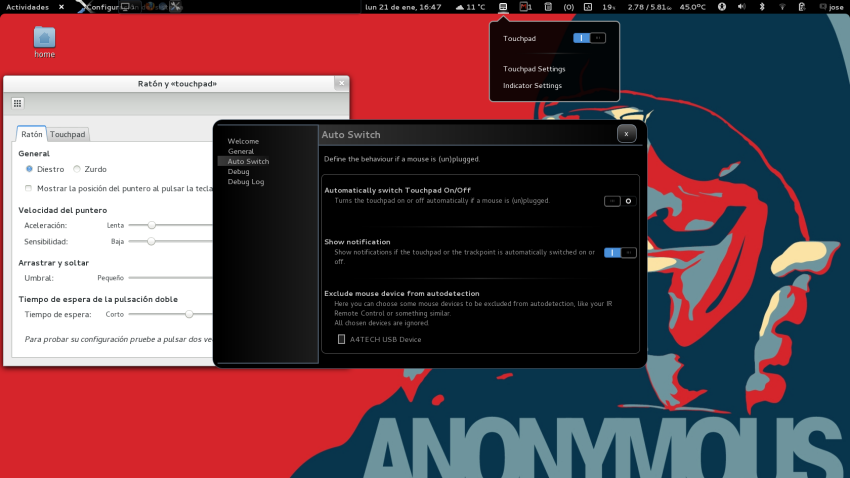Click the Firefox icon in the top bar
The image size is (850, 478).
(151, 7)
